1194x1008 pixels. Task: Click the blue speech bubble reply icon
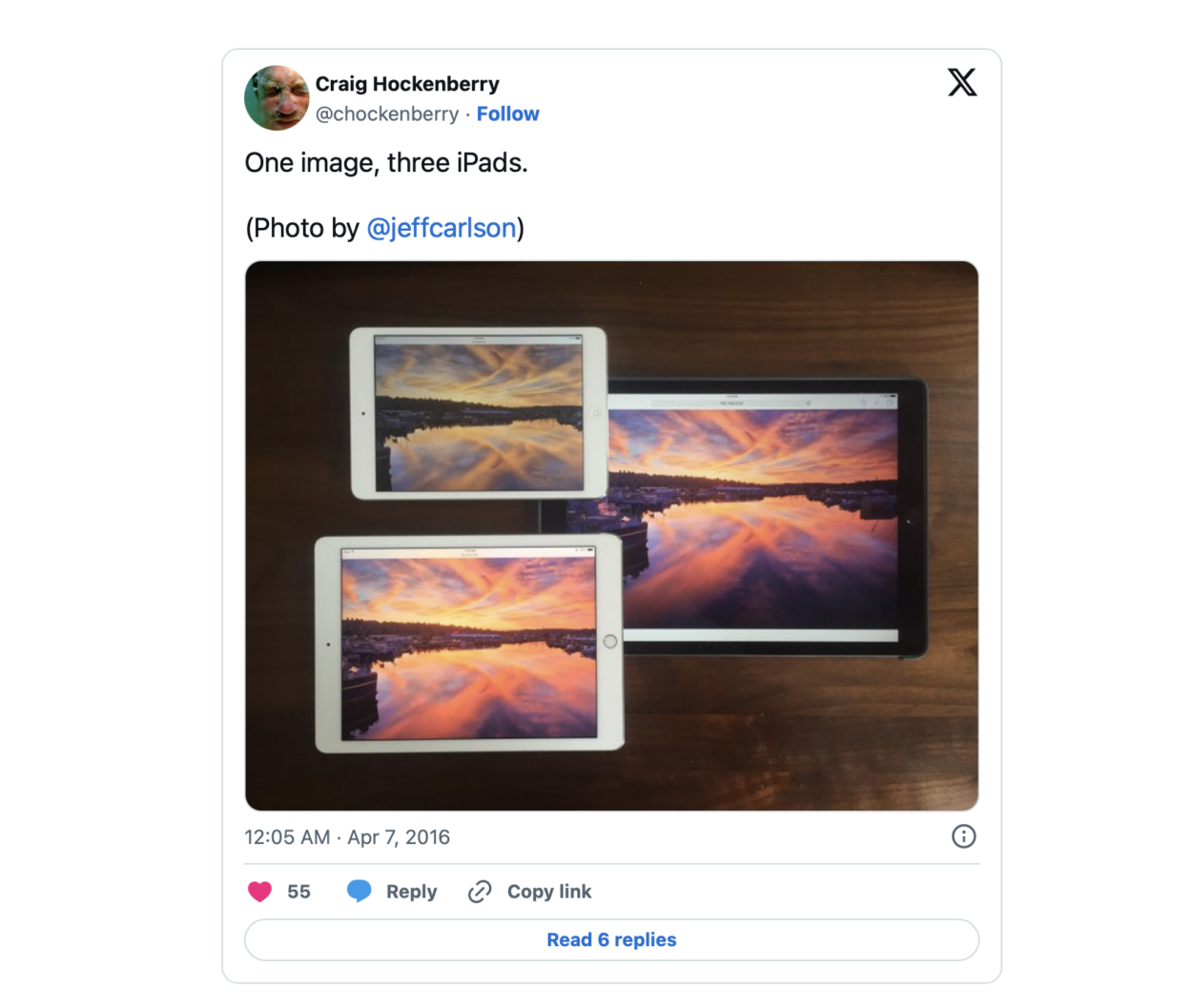coord(360,892)
